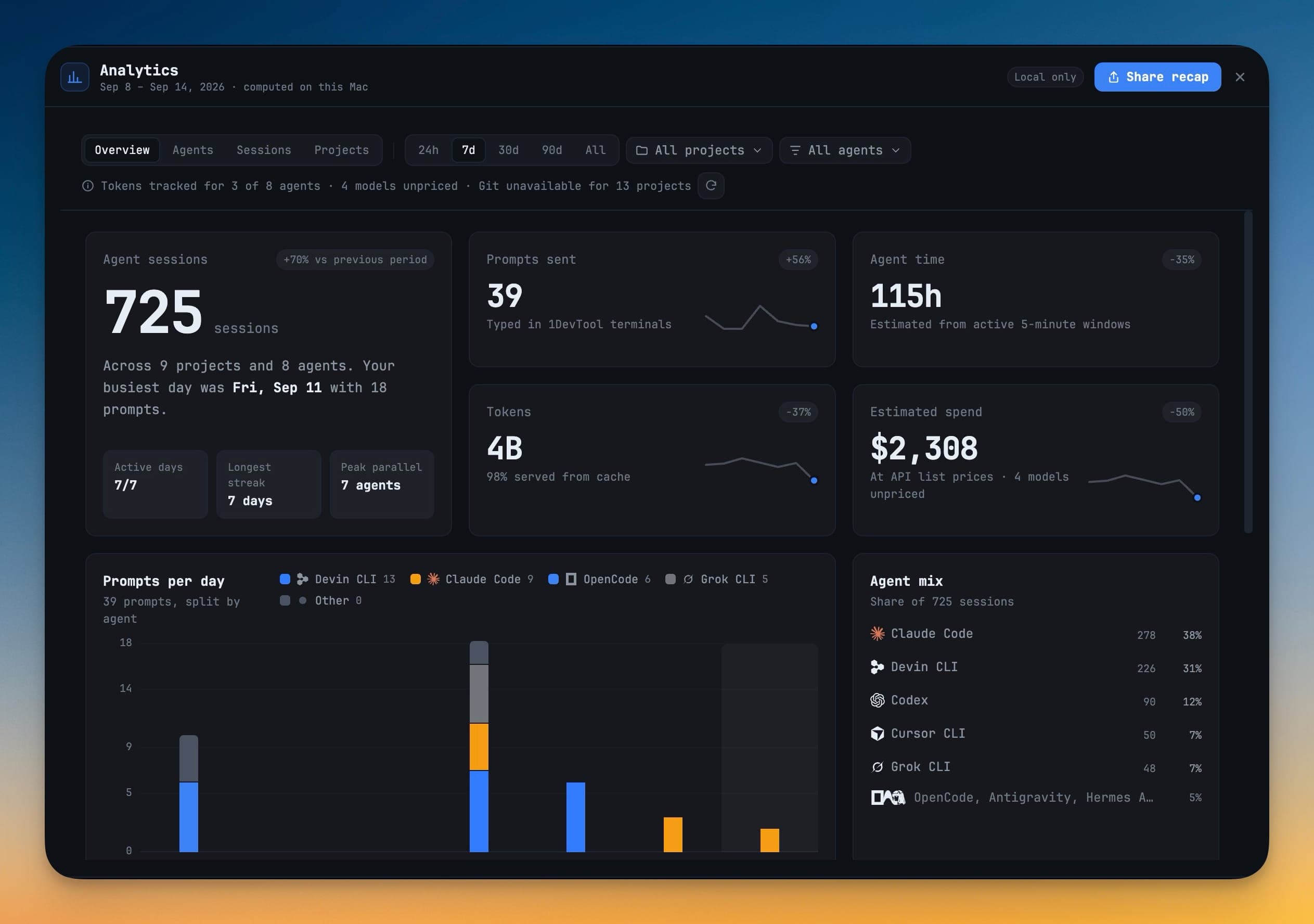Toggle Grok CLI gray legend swatch
This screenshot has height=924, width=1314.
[671, 580]
